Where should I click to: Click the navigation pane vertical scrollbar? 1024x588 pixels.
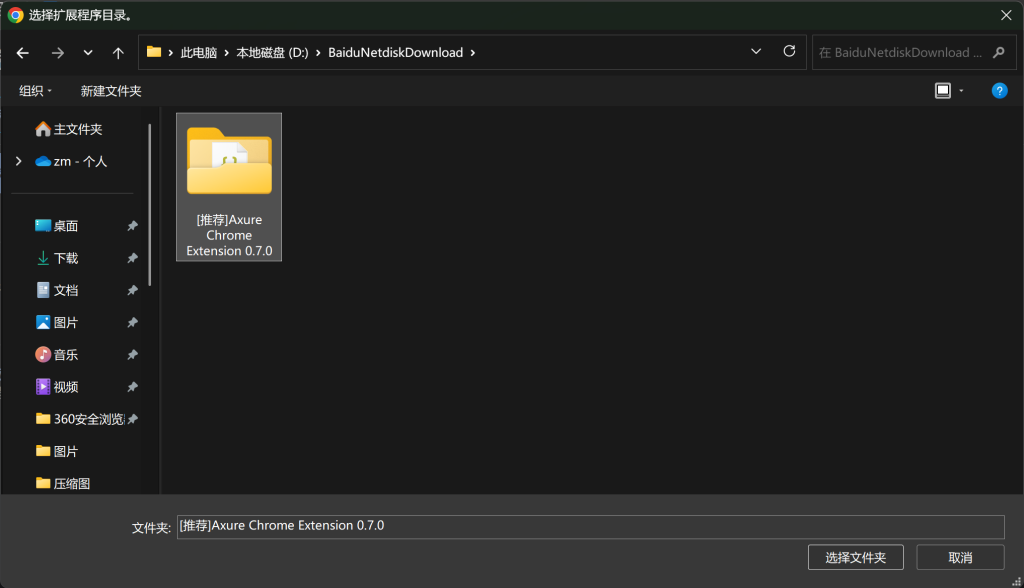click(150, 200)
